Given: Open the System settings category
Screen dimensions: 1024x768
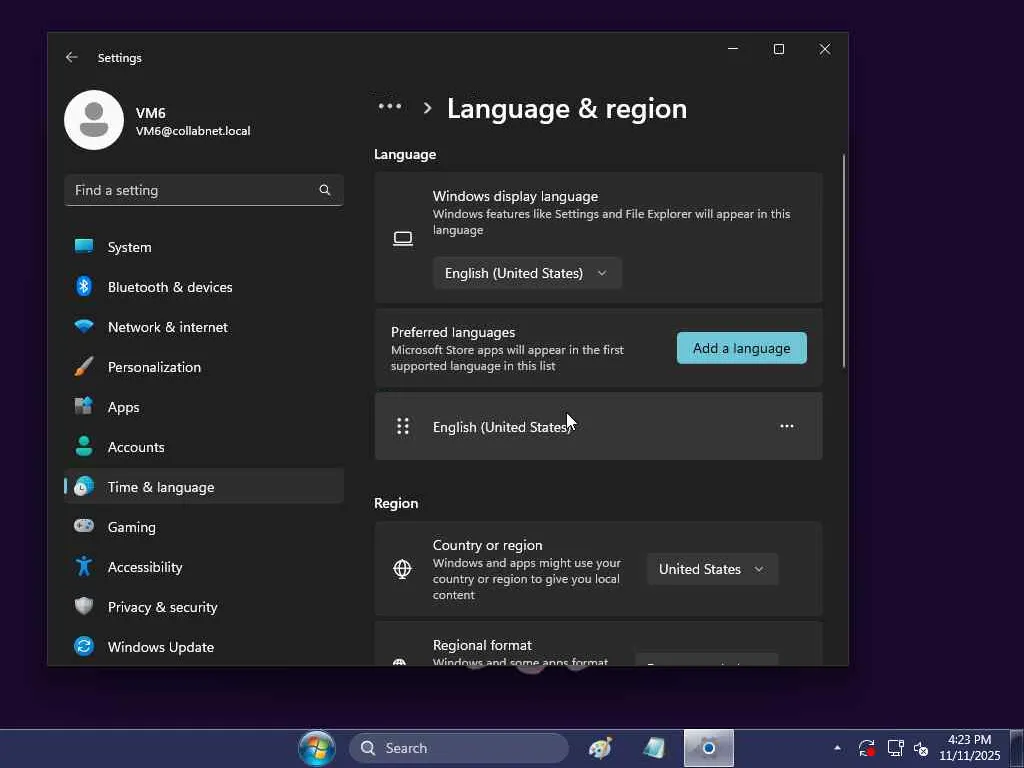Looking at the screenshot, I should point(204,247).
